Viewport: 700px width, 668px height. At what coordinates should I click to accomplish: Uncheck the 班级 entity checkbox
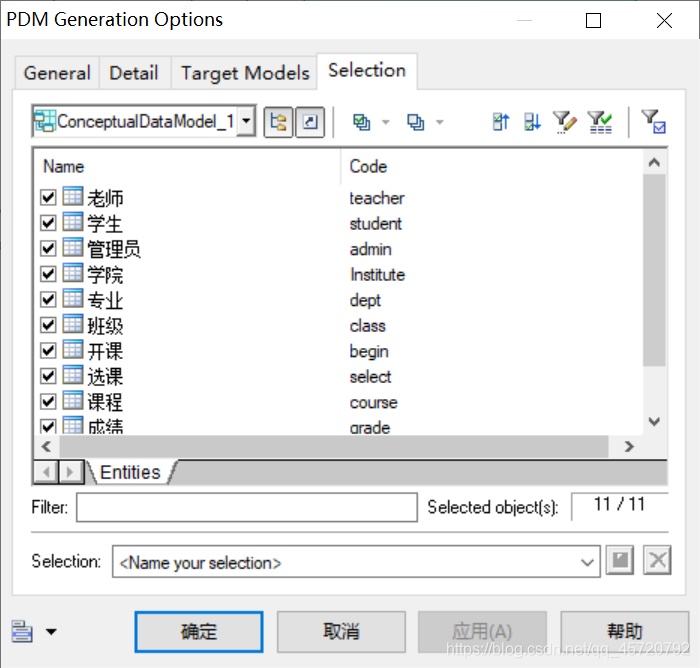click(48, 325)
